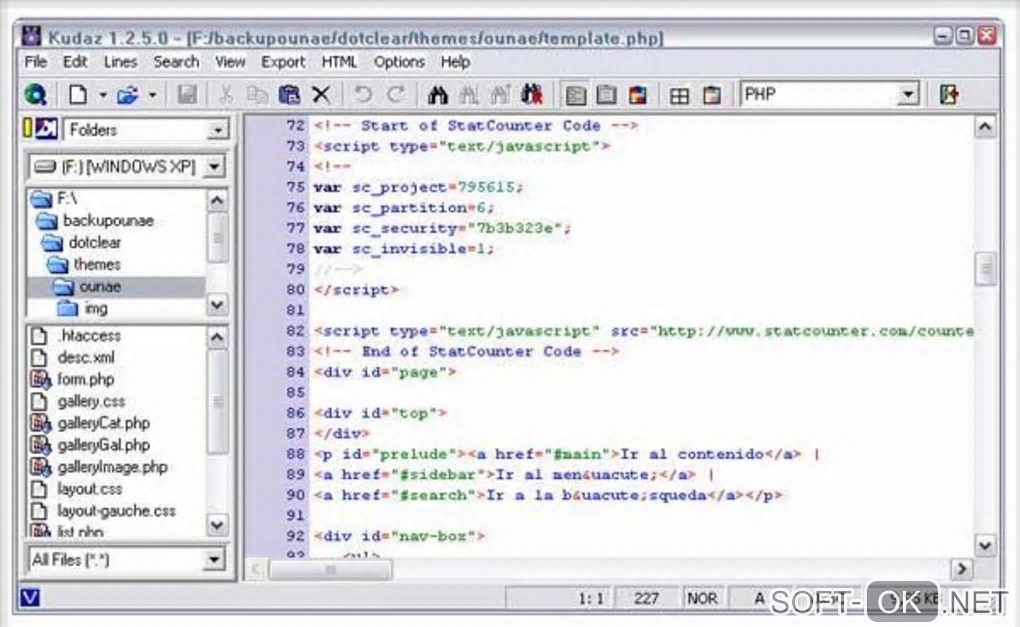The height and width of the screenshot is (627, 1020).
Task: Click the NOR status bar indicator
Action: coord(703,598)
